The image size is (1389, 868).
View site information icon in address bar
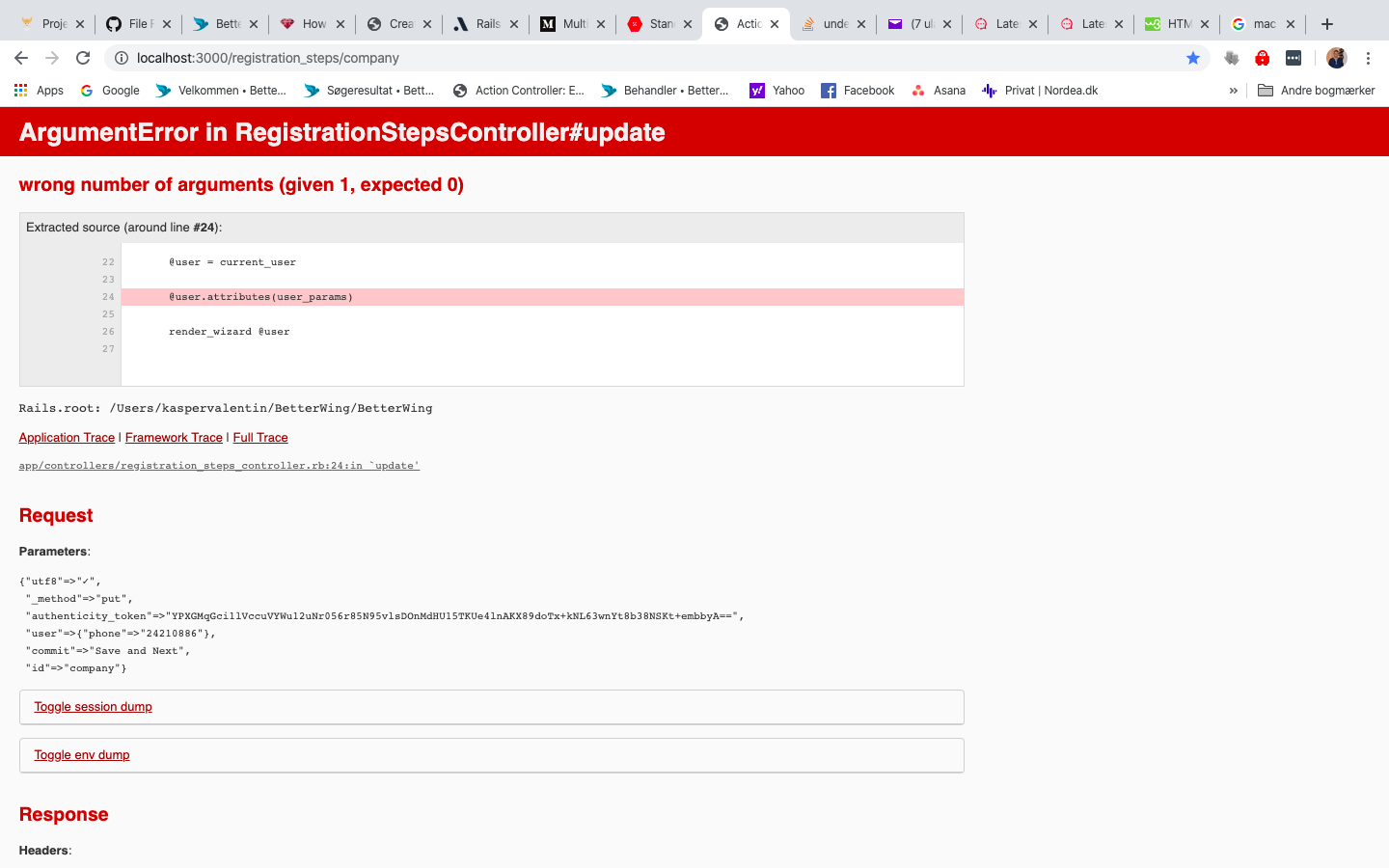[x=122, y=58]
